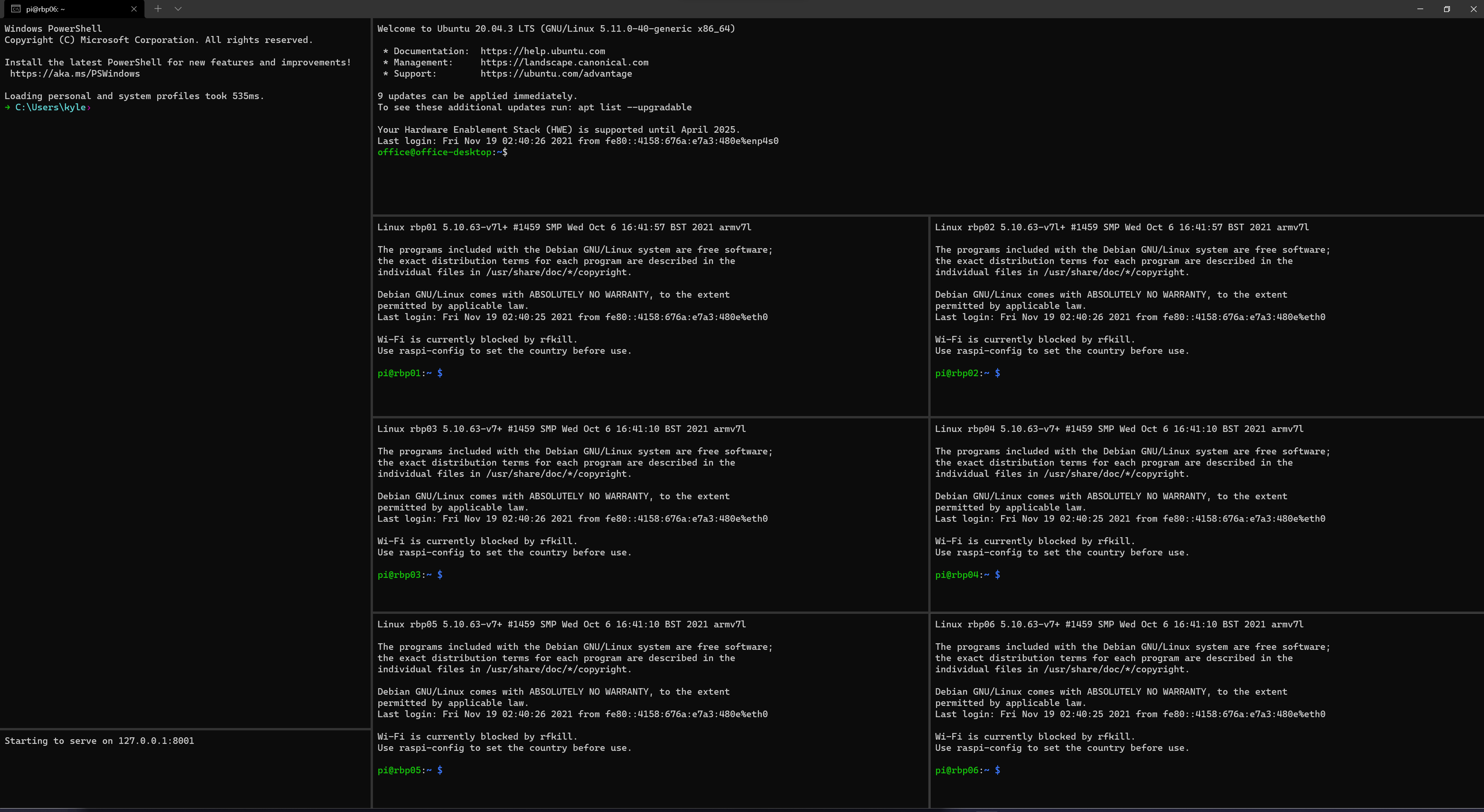Click 'apt list --upgradable' line
The height and width of the screenshot is (812, 1484).
click(x=534, y=107)
